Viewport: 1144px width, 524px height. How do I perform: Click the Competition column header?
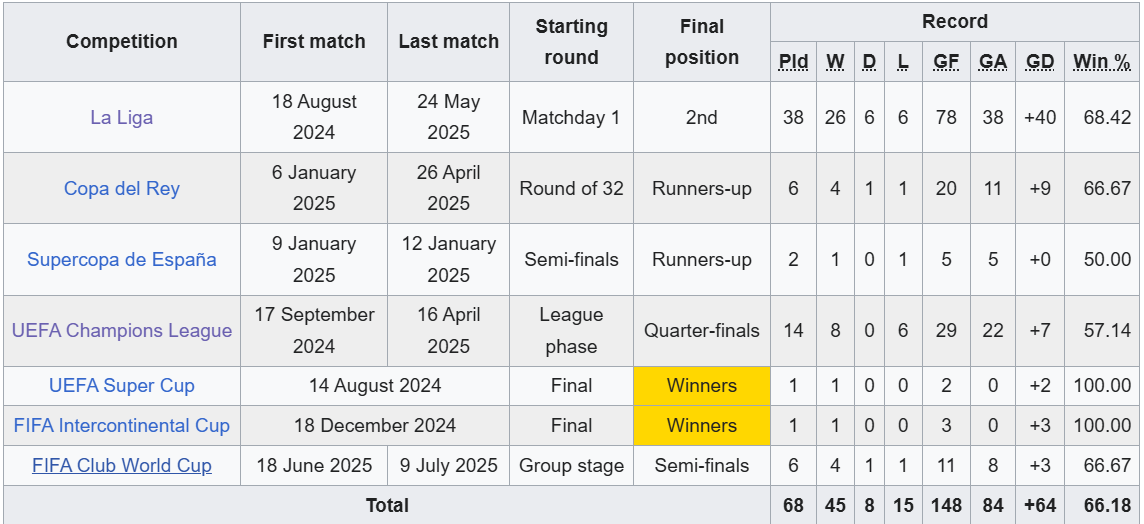pos(122,41)
